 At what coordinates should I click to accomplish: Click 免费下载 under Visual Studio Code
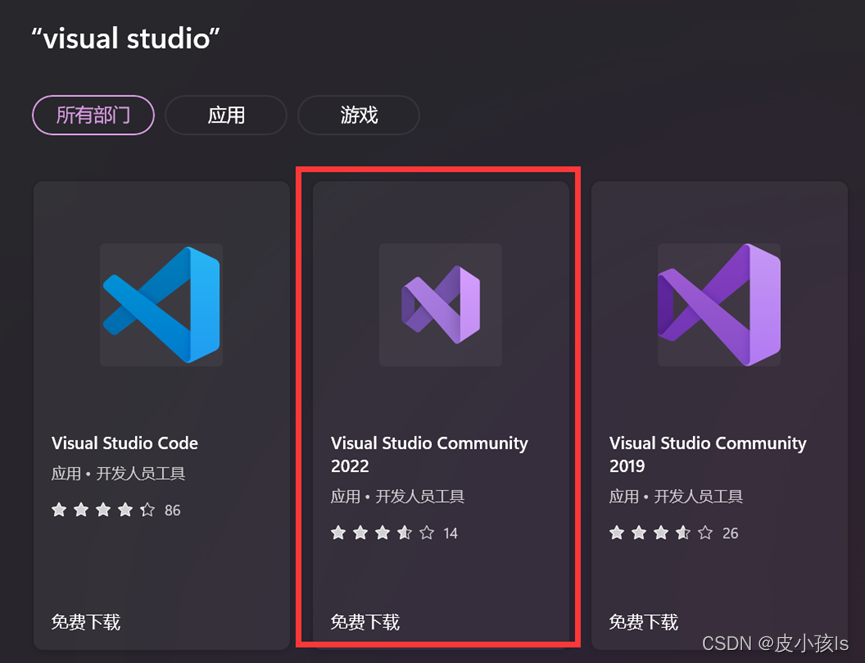tap(86, 622)
